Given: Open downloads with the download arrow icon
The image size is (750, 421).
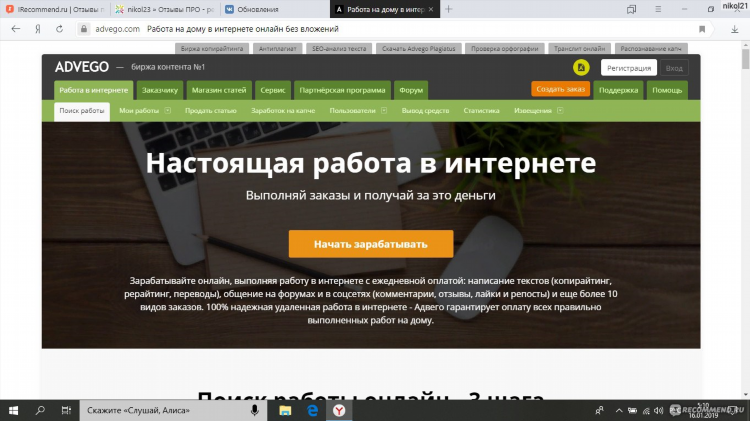Looking at the screenshot, I should (735, 29).
